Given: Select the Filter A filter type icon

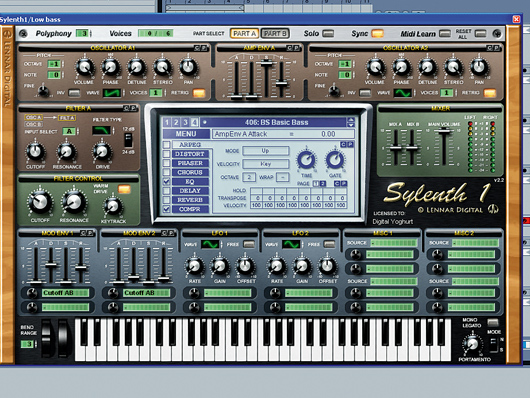Looking at the screenshot, I should pos(101,130).
